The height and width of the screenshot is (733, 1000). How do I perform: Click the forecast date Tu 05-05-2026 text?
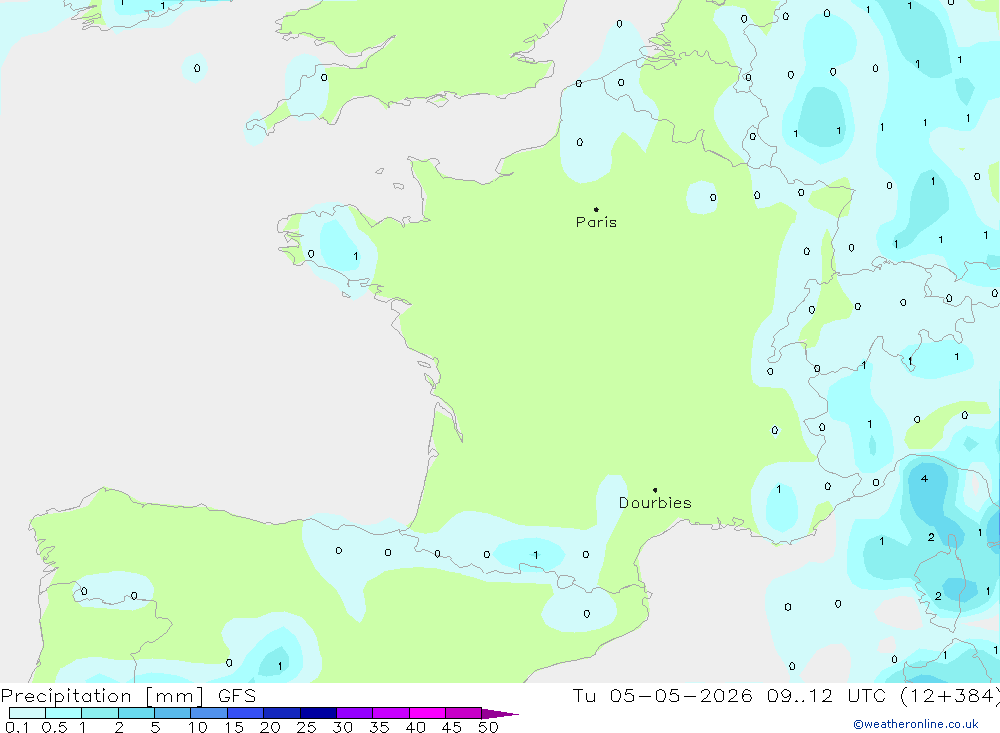(663, 695)
